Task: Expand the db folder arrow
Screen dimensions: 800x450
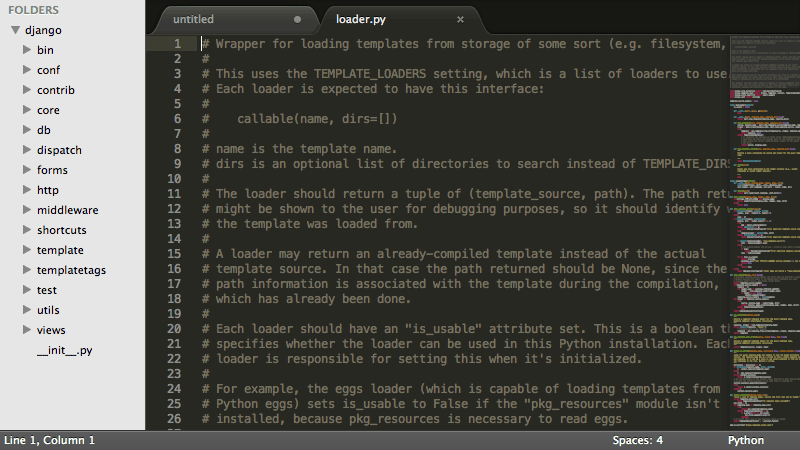Action: tap(27, 130)
